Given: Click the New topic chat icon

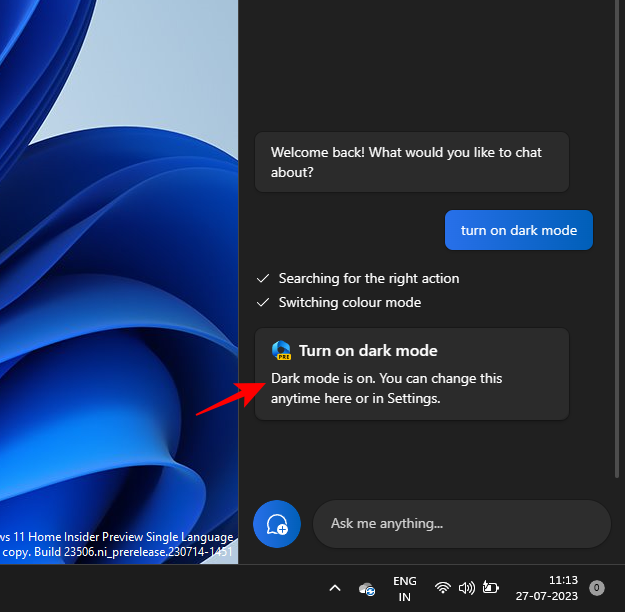Looking at the screenshot, I should click(x=277, y=524).
